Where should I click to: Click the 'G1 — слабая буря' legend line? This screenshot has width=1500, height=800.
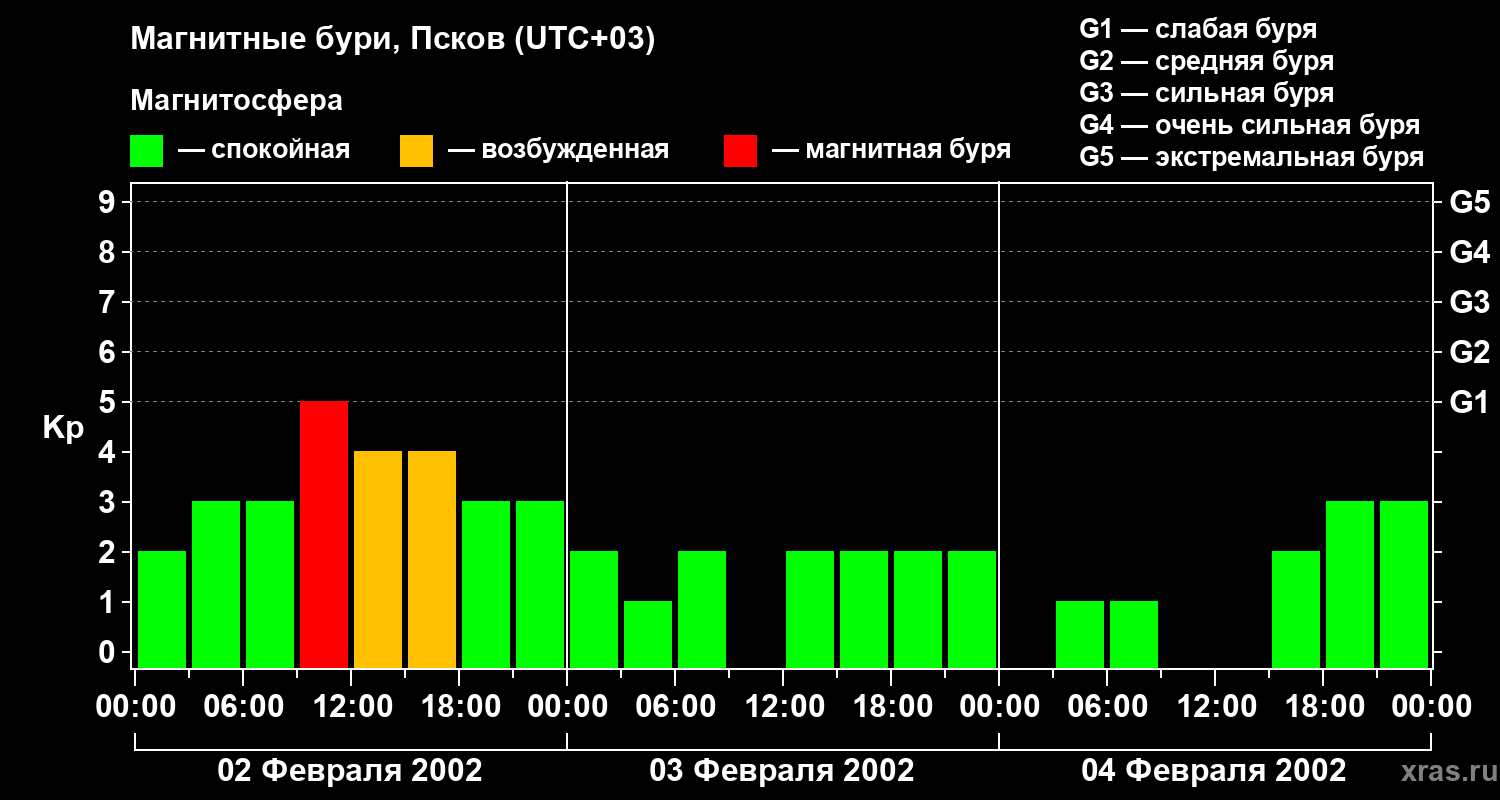point(1198,29)
